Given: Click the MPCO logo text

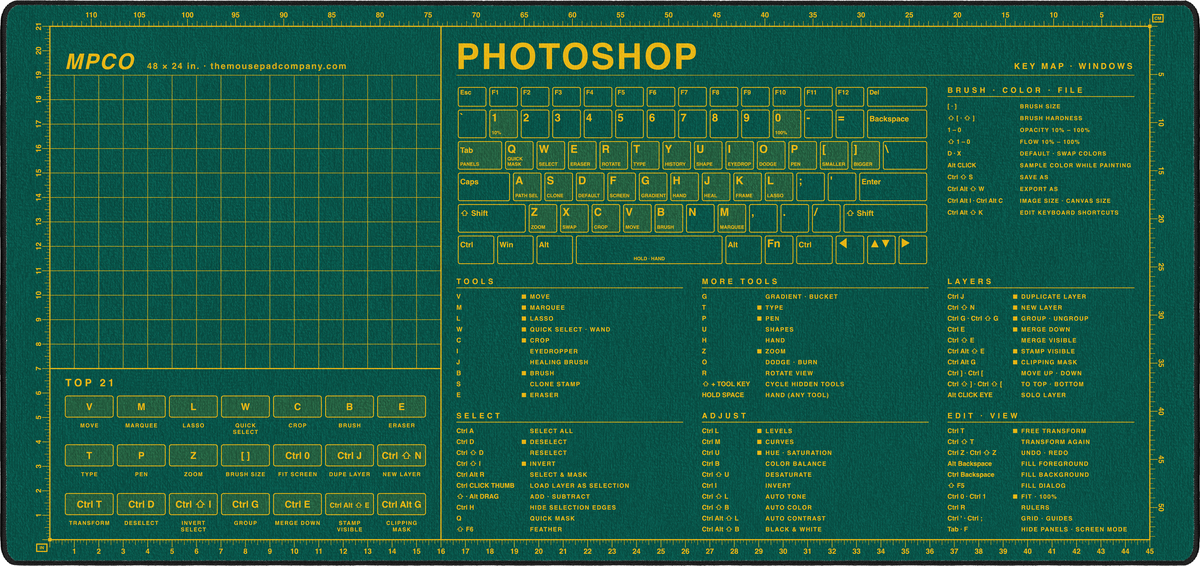Looking at the screenshot, I should point(100,62).
